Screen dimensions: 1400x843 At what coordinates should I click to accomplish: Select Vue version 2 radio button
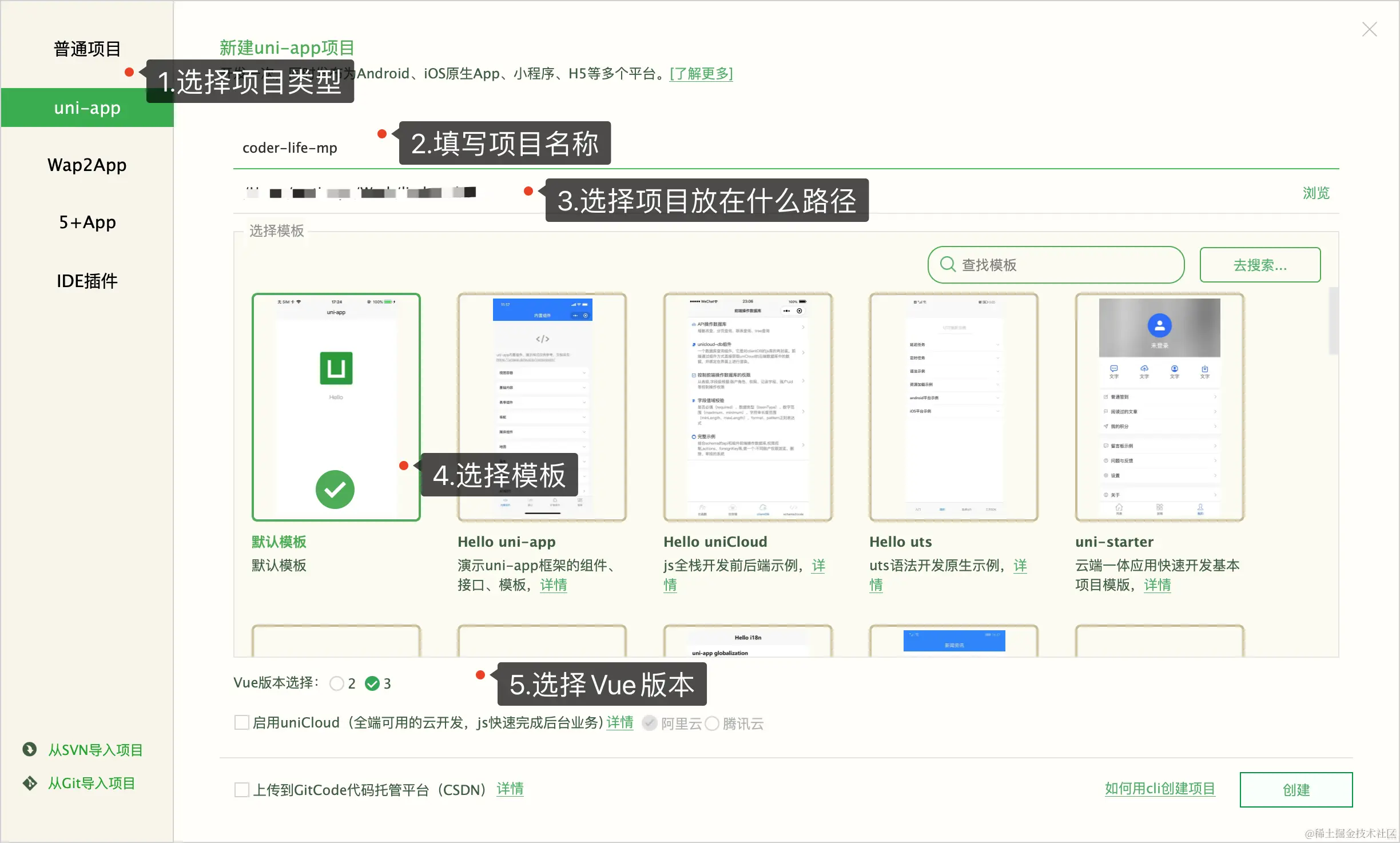[x=337, y=683]
